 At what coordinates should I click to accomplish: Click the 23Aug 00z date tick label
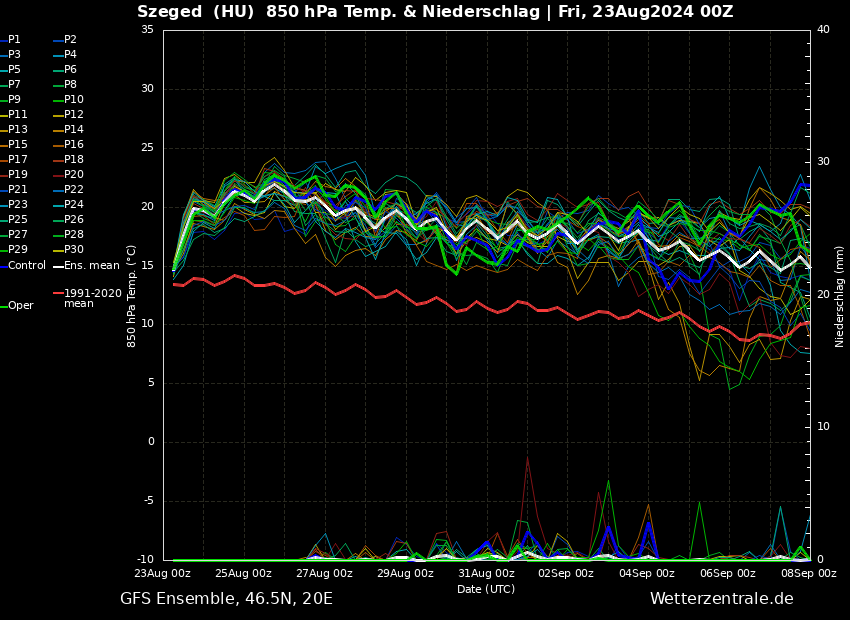(164, 573)
